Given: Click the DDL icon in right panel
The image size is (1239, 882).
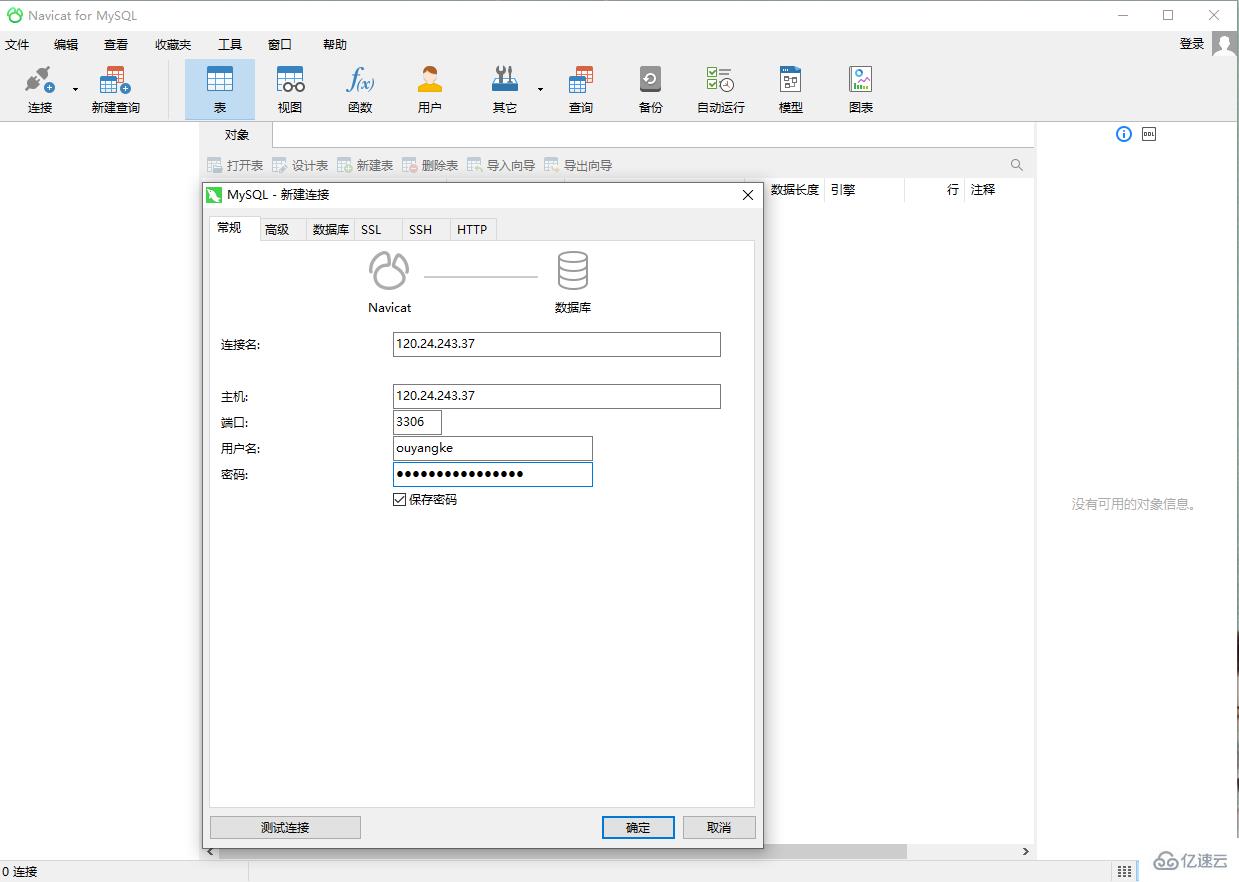Looking at the screenshot, I should tap(1149, 134).
